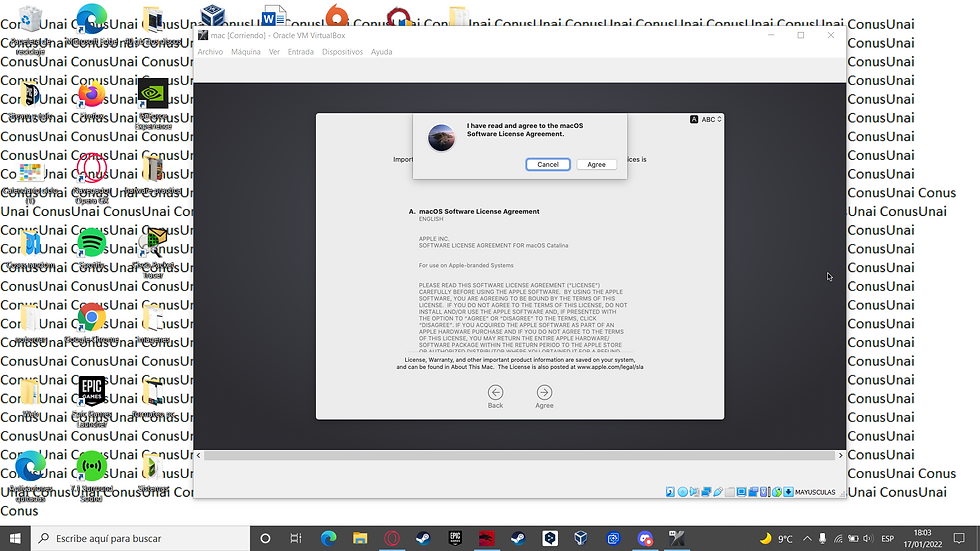
Task: Click the network adapter status icon
Action: 706,492
